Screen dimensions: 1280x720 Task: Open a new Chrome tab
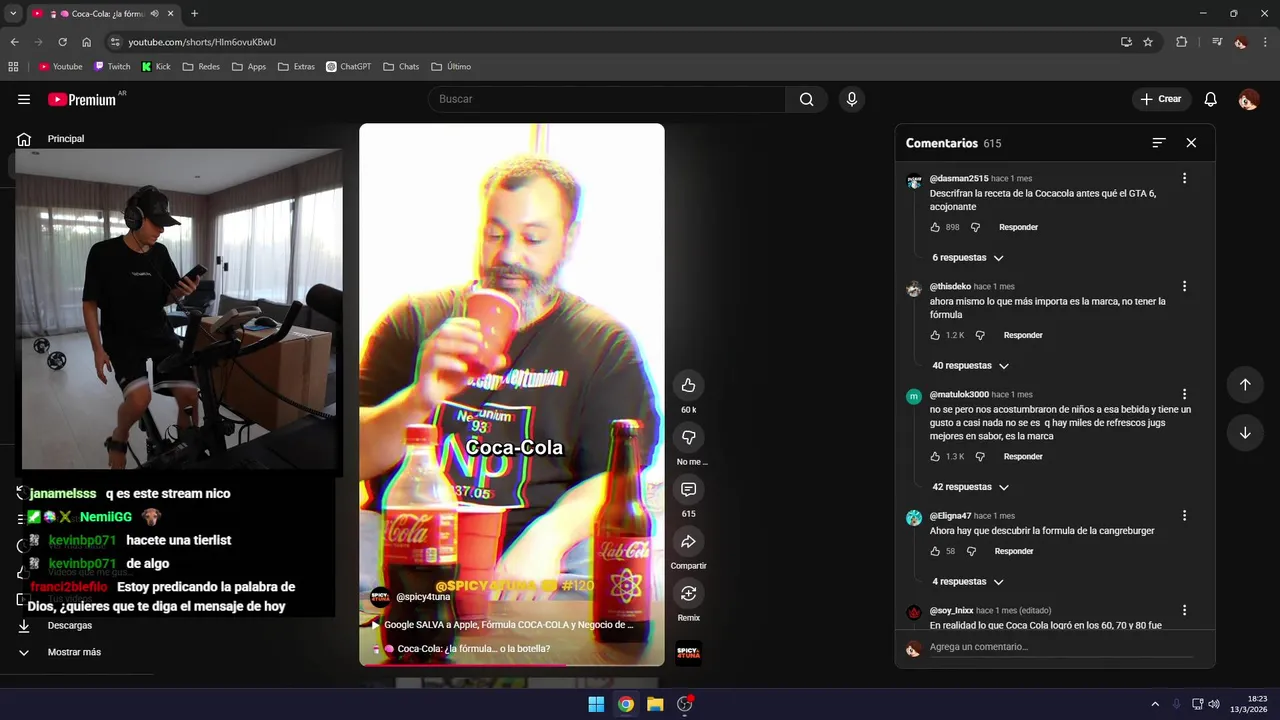click(x=194, y=14)
